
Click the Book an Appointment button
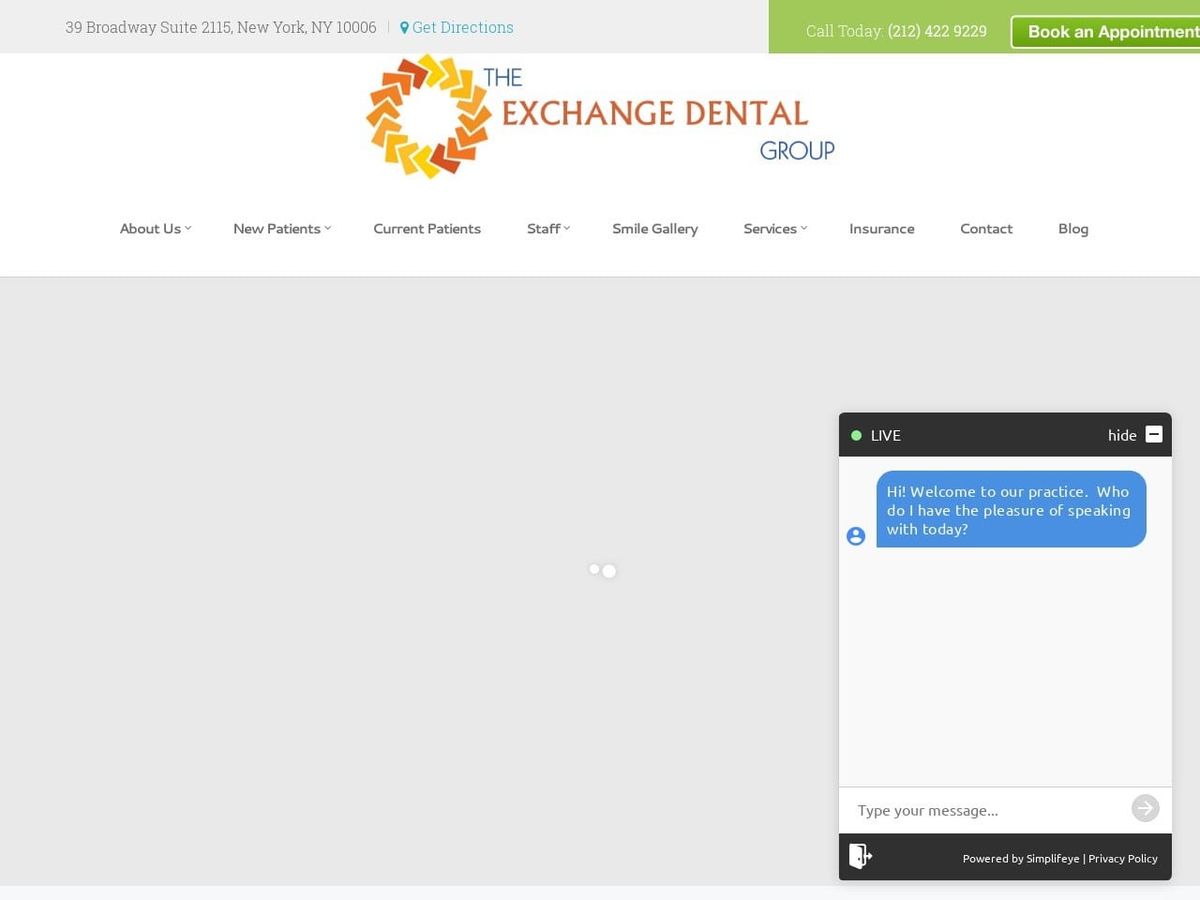[1105, 32]
